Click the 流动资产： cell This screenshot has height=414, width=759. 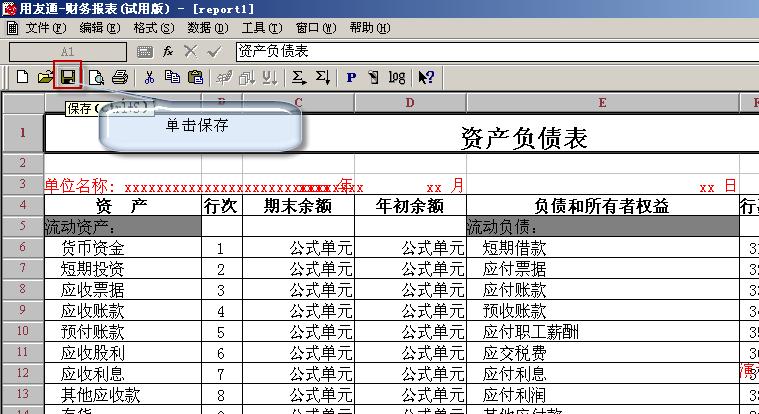122,227
